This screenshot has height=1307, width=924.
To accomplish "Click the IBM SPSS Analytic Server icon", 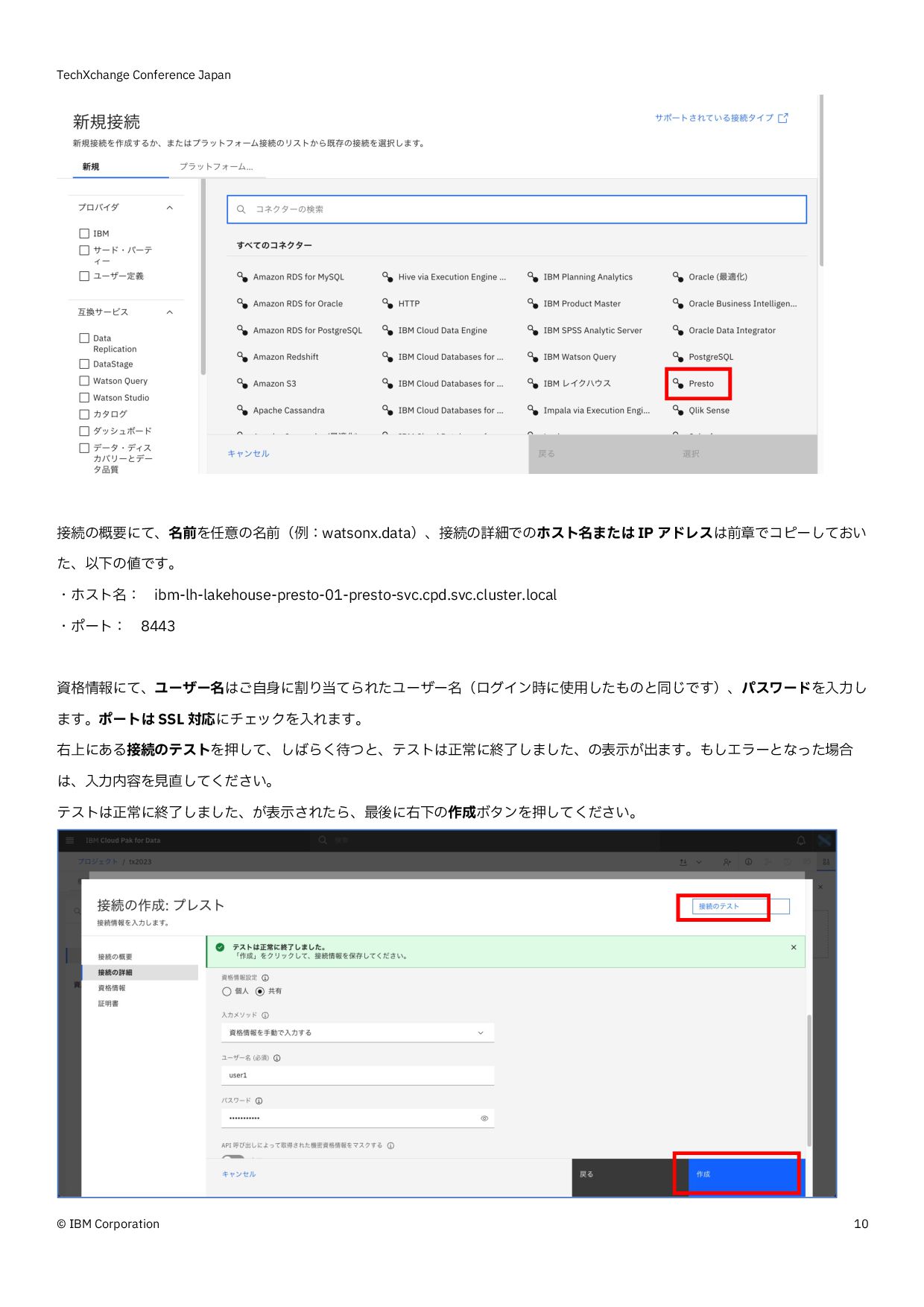I will click(533, 330).
